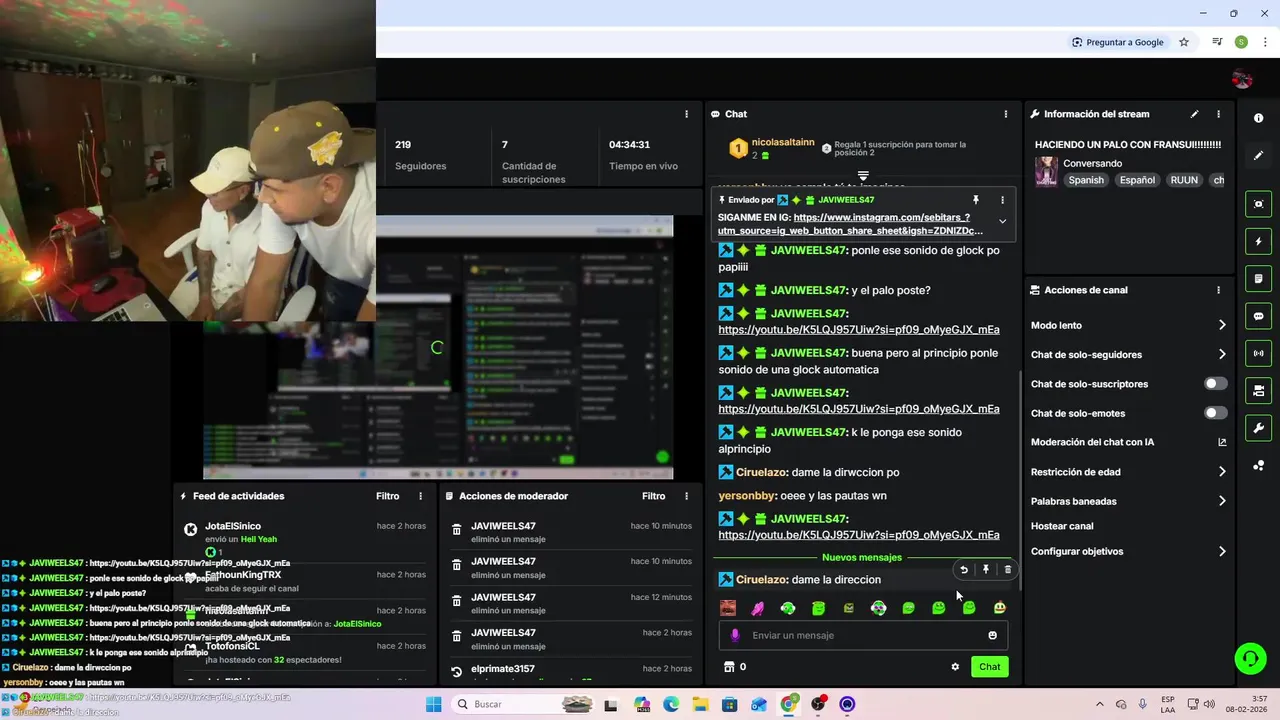The height and width of the screenshot is (720, 1280).
Task: Open the pinned message three-dot menu
Action: pyautogui.click(x=1002, y=200)
